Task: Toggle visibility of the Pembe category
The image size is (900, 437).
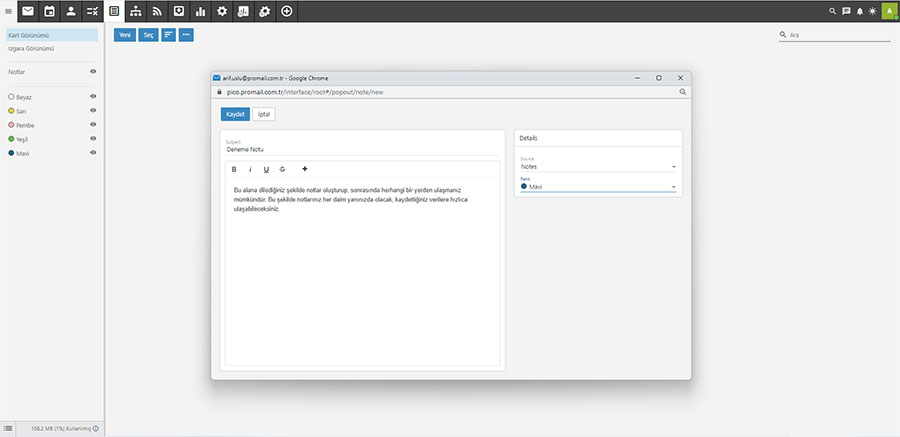Action: 93,125
